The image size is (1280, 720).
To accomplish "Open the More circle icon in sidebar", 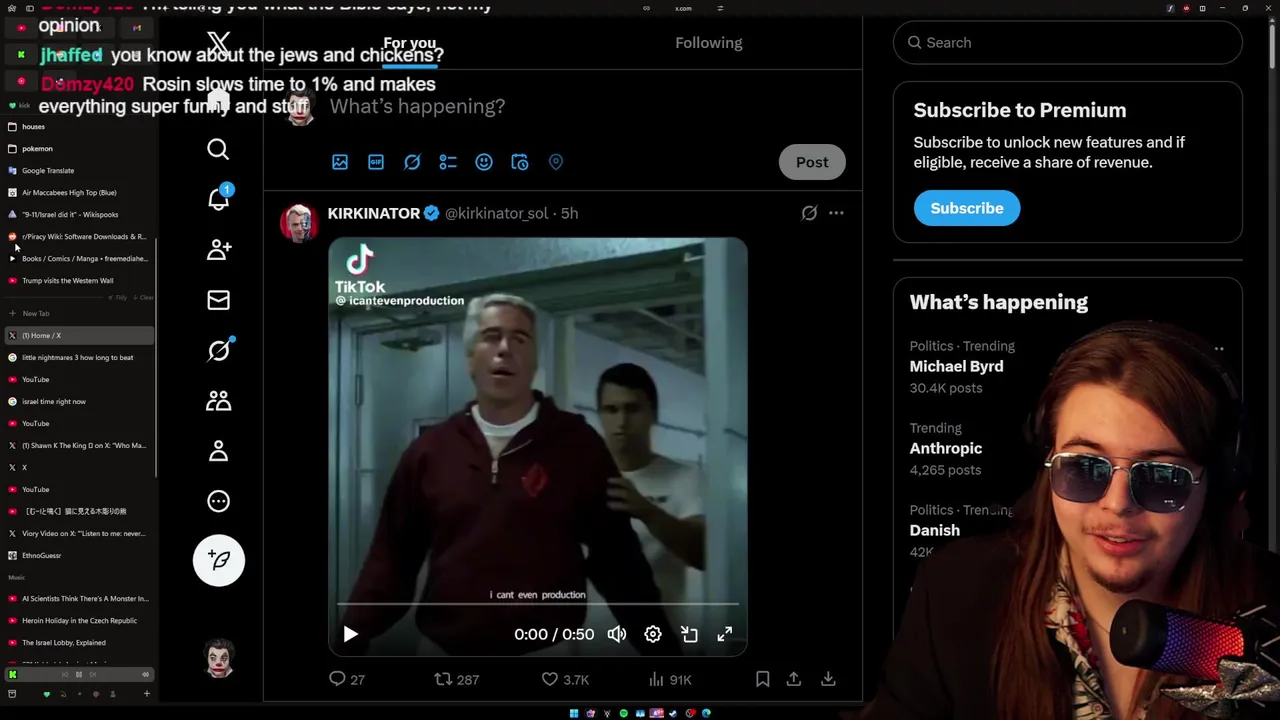I will [218, 501].
